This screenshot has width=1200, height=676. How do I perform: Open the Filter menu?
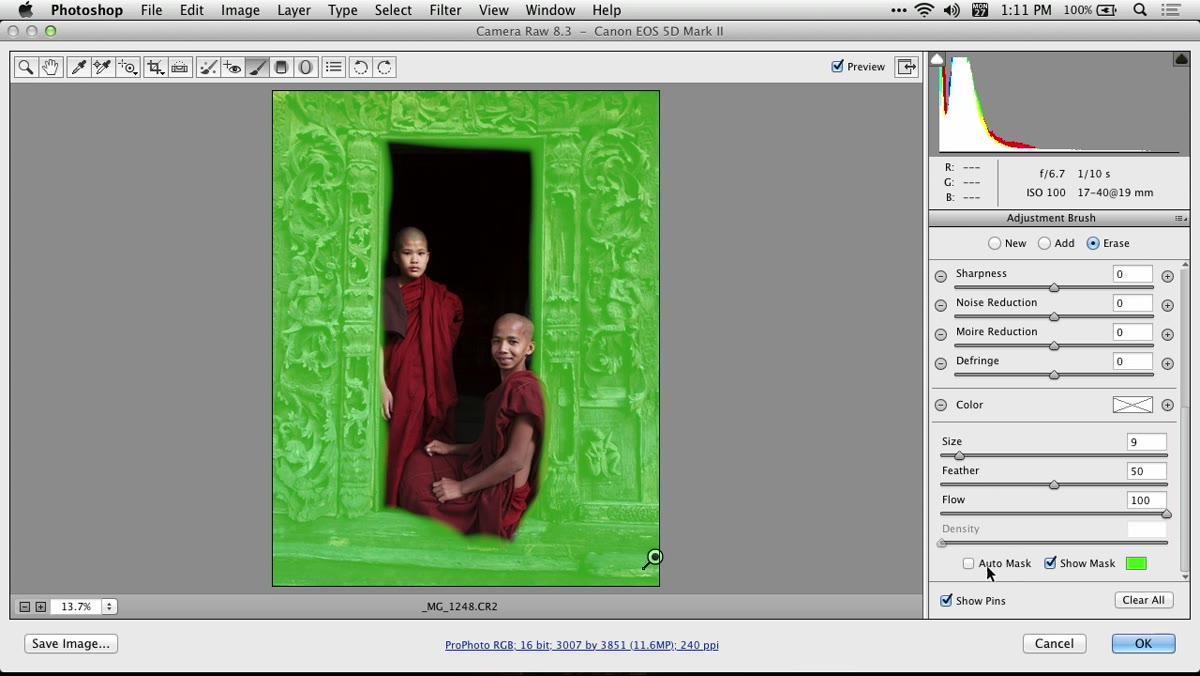point(445,10)
